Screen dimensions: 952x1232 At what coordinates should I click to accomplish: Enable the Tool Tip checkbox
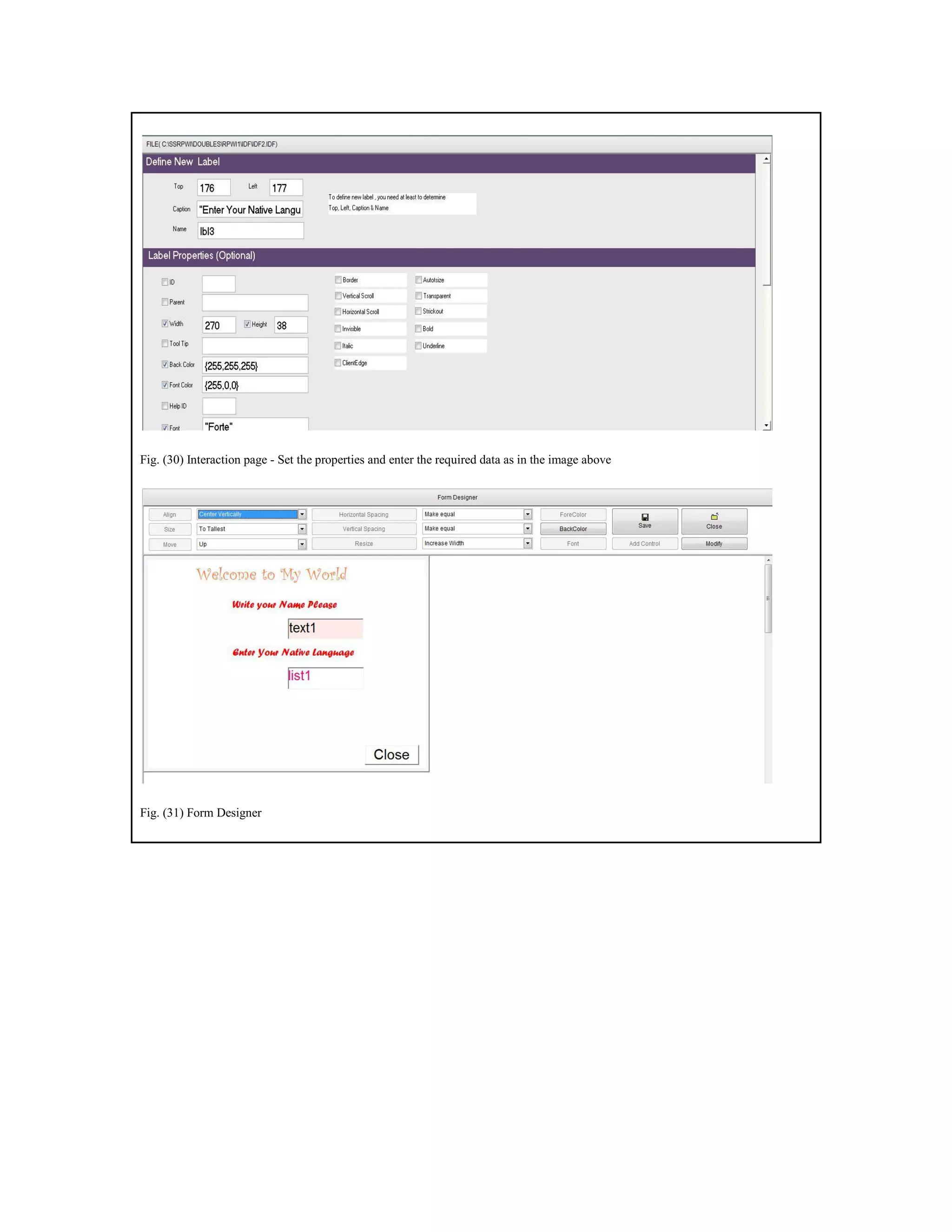point(165,344)
